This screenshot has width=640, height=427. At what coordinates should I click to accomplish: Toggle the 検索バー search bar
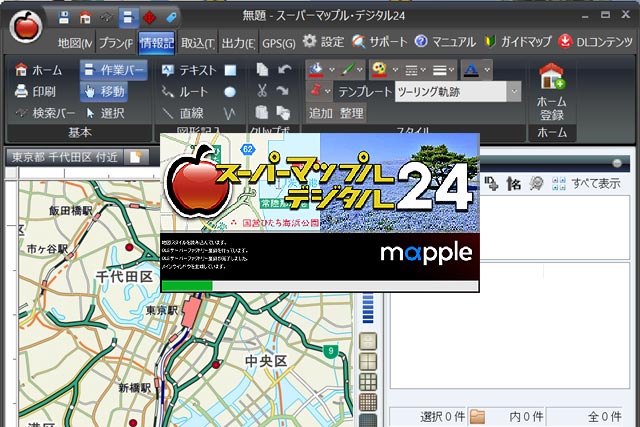(x=45, y=113)
